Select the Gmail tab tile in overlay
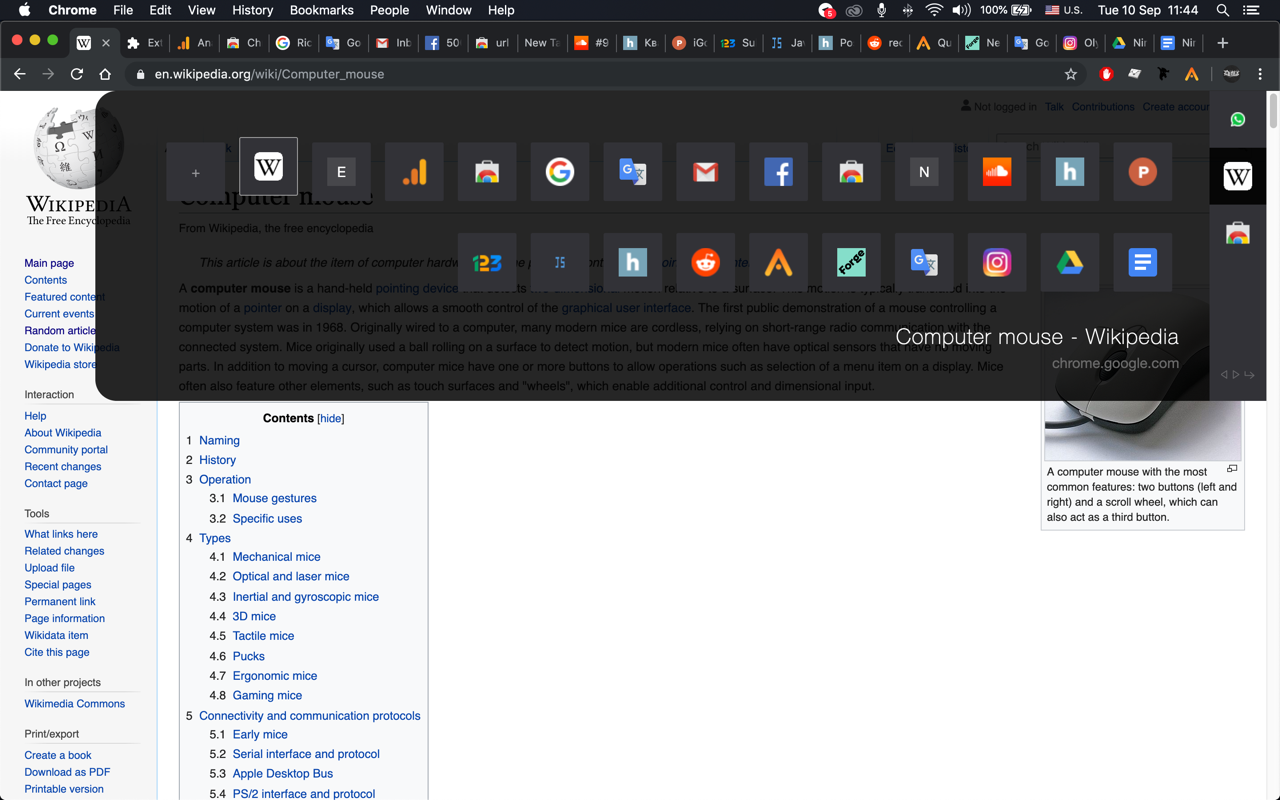Viewport: 1280px width, 800px height. pyautogui.click(x=705, y=172)
